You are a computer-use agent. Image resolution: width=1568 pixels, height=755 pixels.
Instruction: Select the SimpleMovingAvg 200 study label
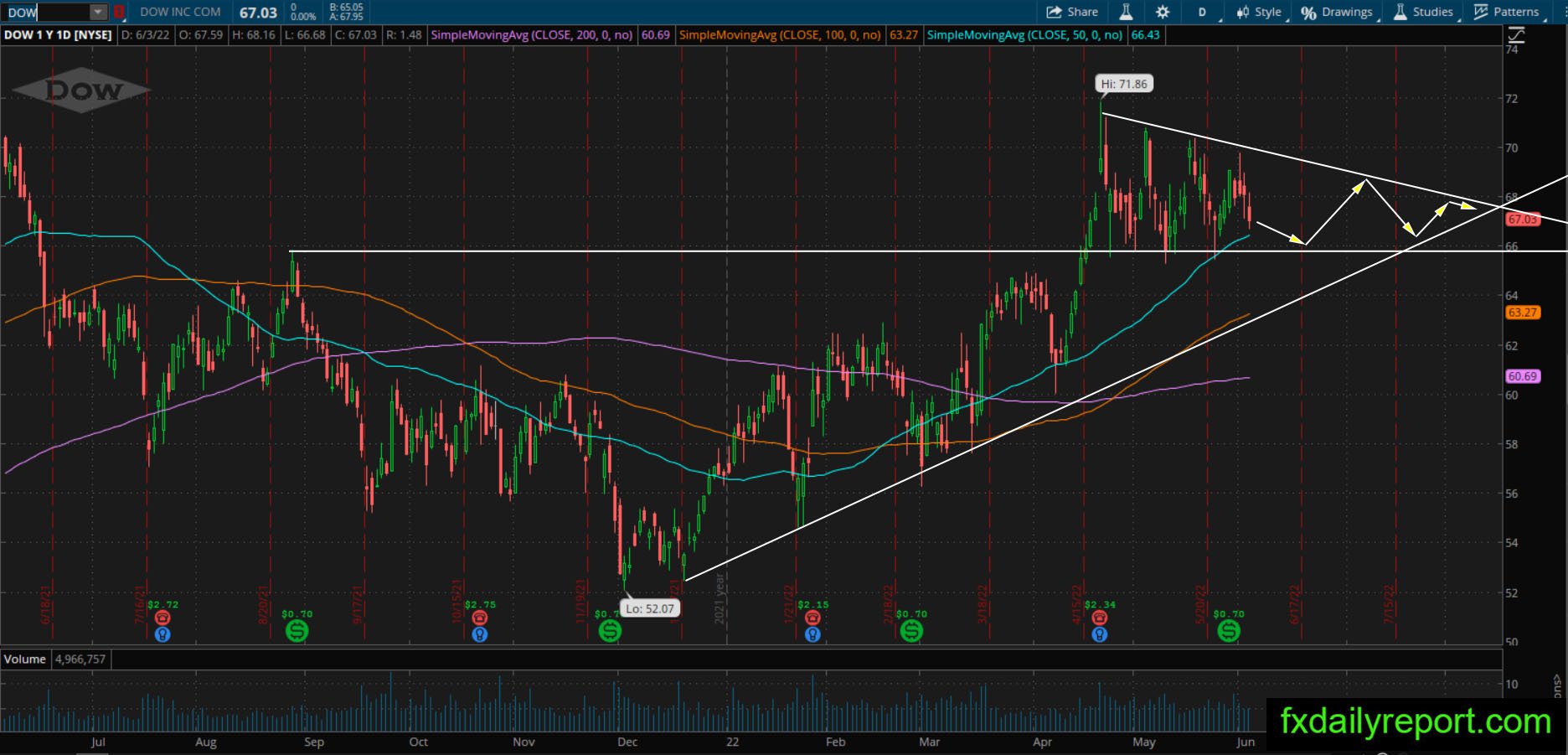[532, 35]
